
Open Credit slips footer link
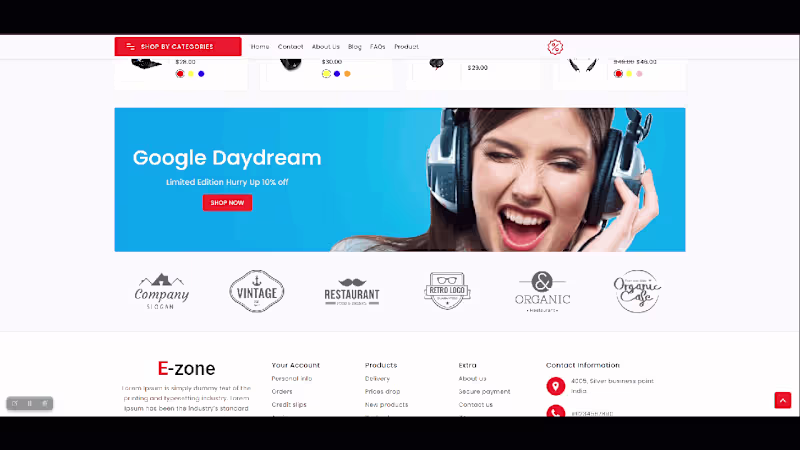click(x=289, y=405)
